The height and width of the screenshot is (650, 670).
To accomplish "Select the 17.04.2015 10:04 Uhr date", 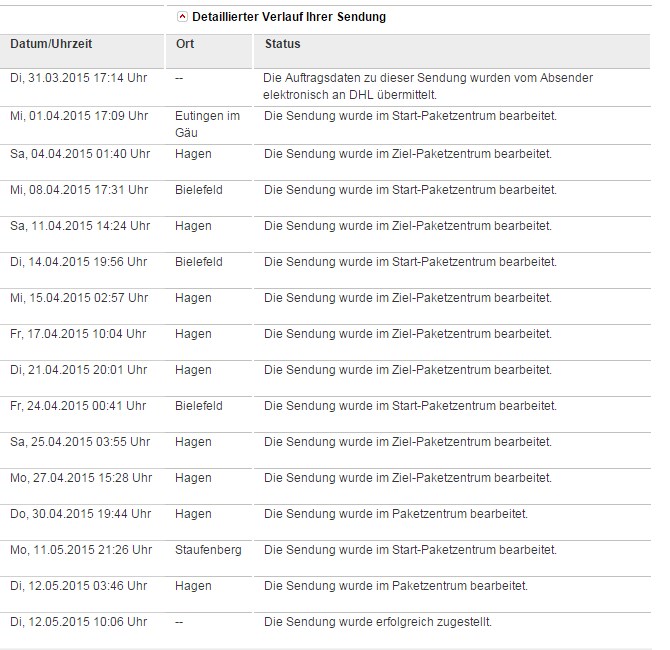I will coord(78,334).
